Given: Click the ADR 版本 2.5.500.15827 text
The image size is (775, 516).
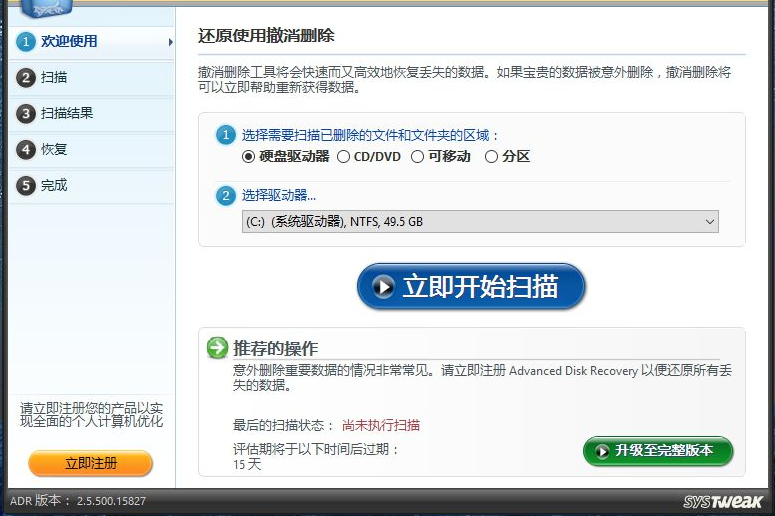Looking at the screenshot, I should pos(78,501).
